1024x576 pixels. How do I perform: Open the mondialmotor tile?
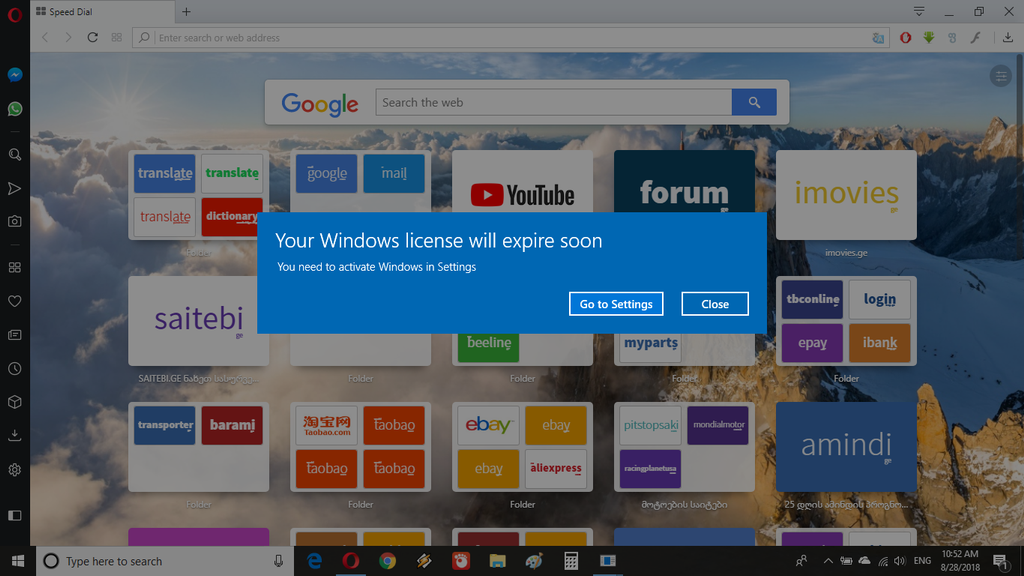pyautogui.click(x=718, y=425)
